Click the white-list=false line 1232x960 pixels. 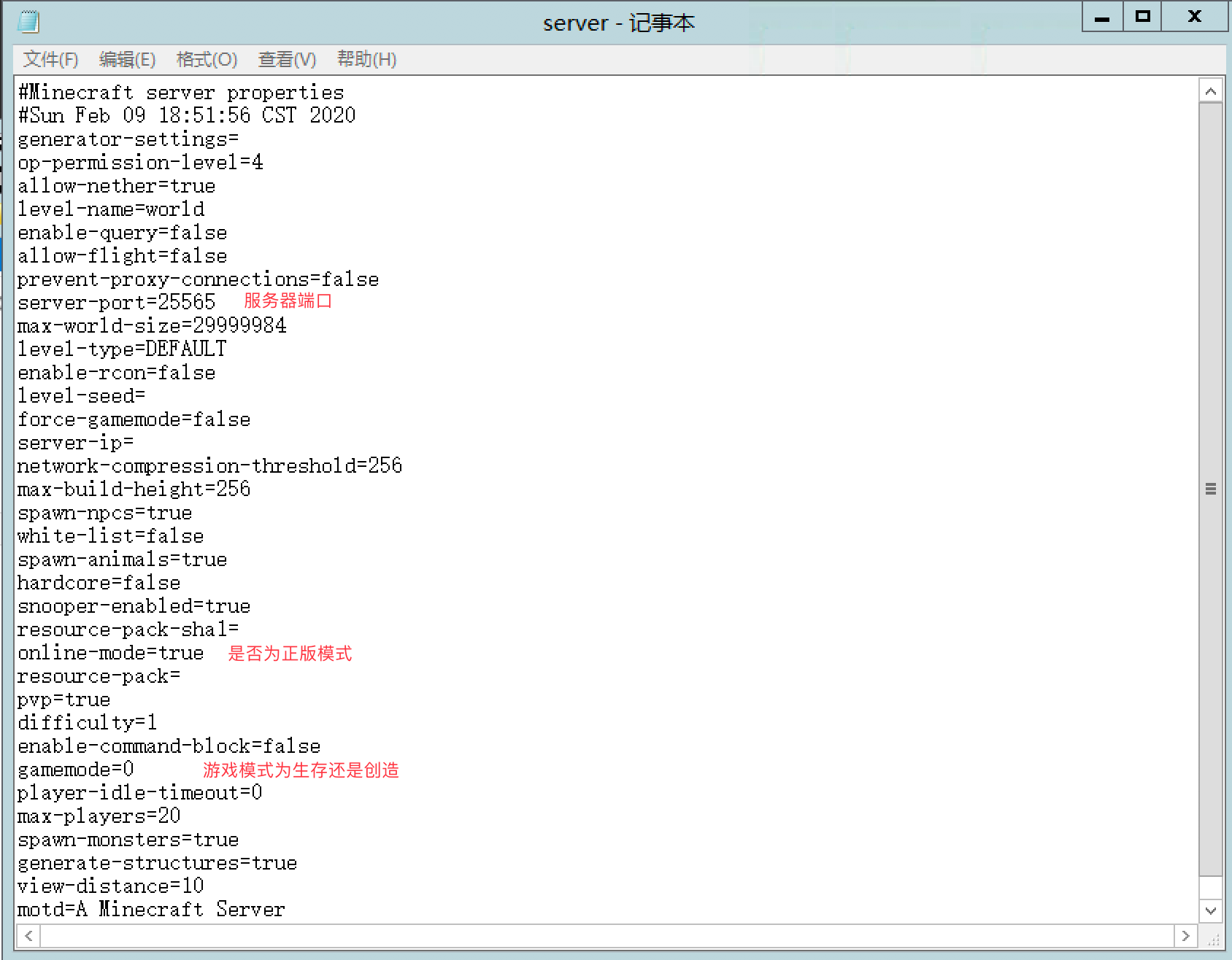[x=111, y=536]
